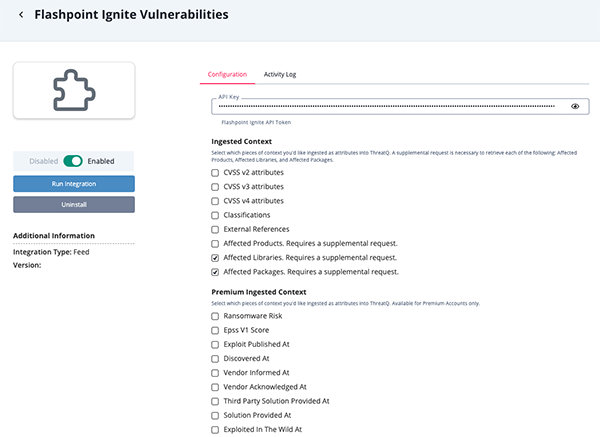
Task: Toggle the Disabled/Enabled integration switch
Action: tap(73, 161)
